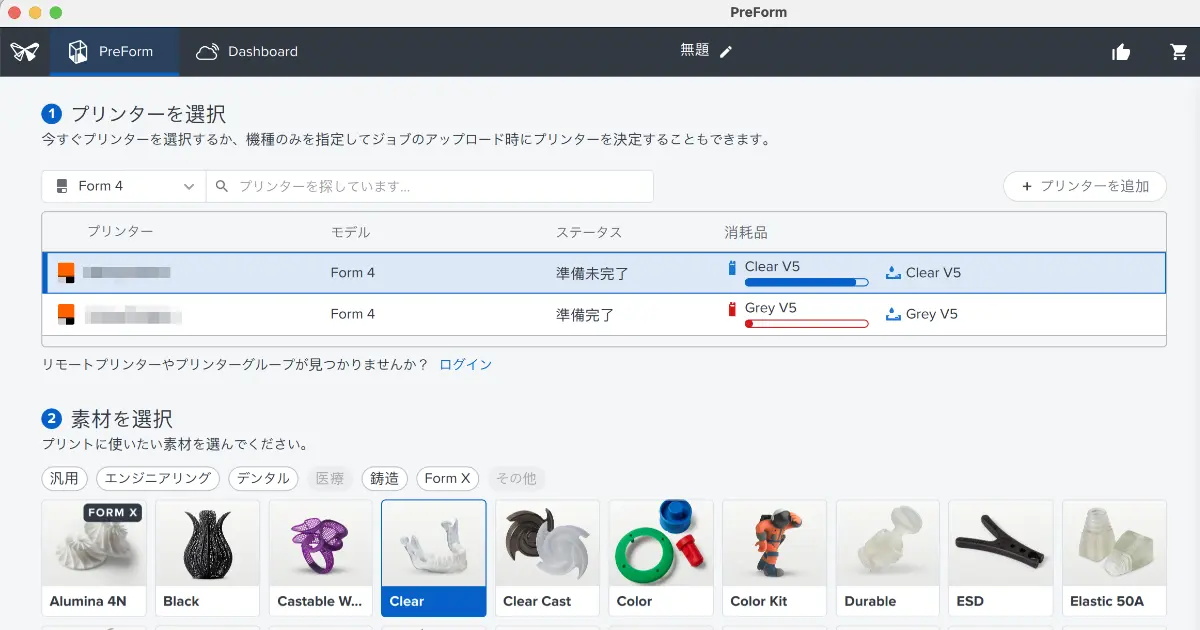Click the プリンターを追加 button

click(1084, 186)
